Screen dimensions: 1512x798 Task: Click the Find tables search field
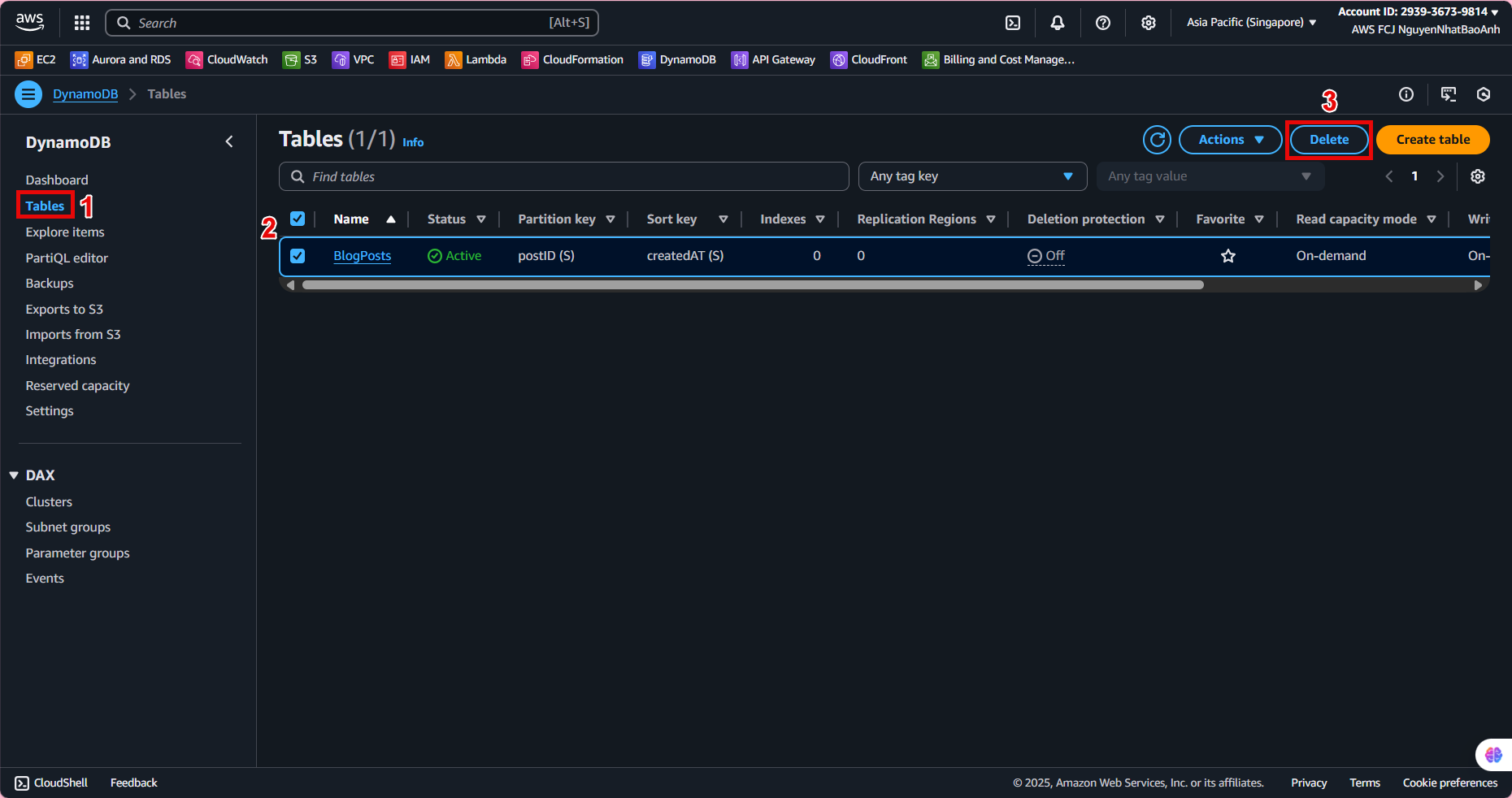563,176
